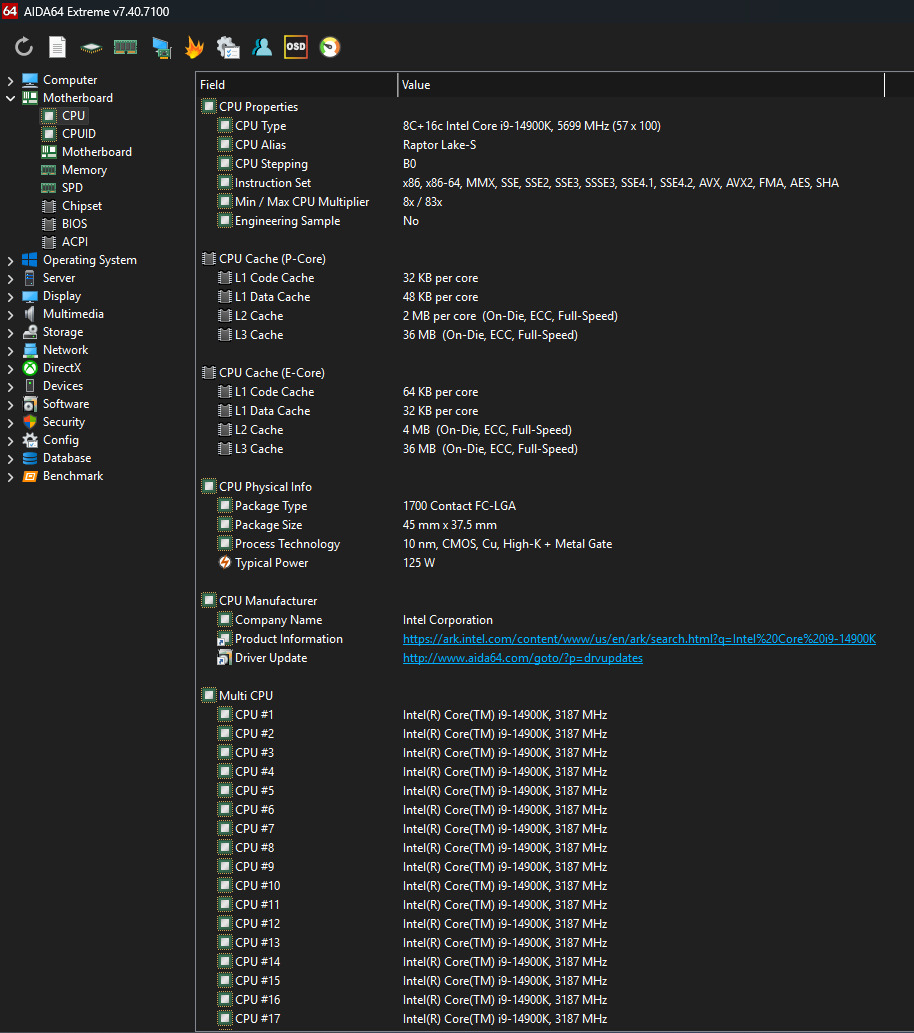914x1033 pixels.
Task: Select the Package Type row
Action: tap(554, 506)
